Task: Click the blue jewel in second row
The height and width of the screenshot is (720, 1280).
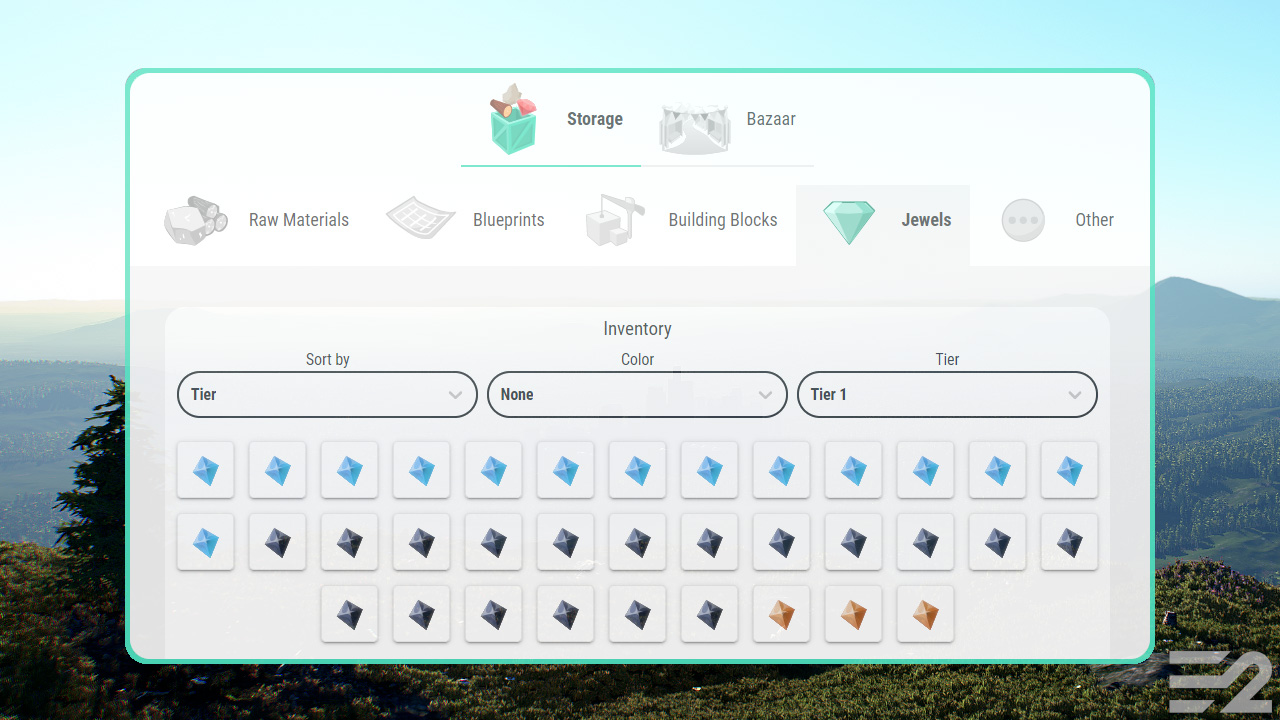Action: click(205, 542)
